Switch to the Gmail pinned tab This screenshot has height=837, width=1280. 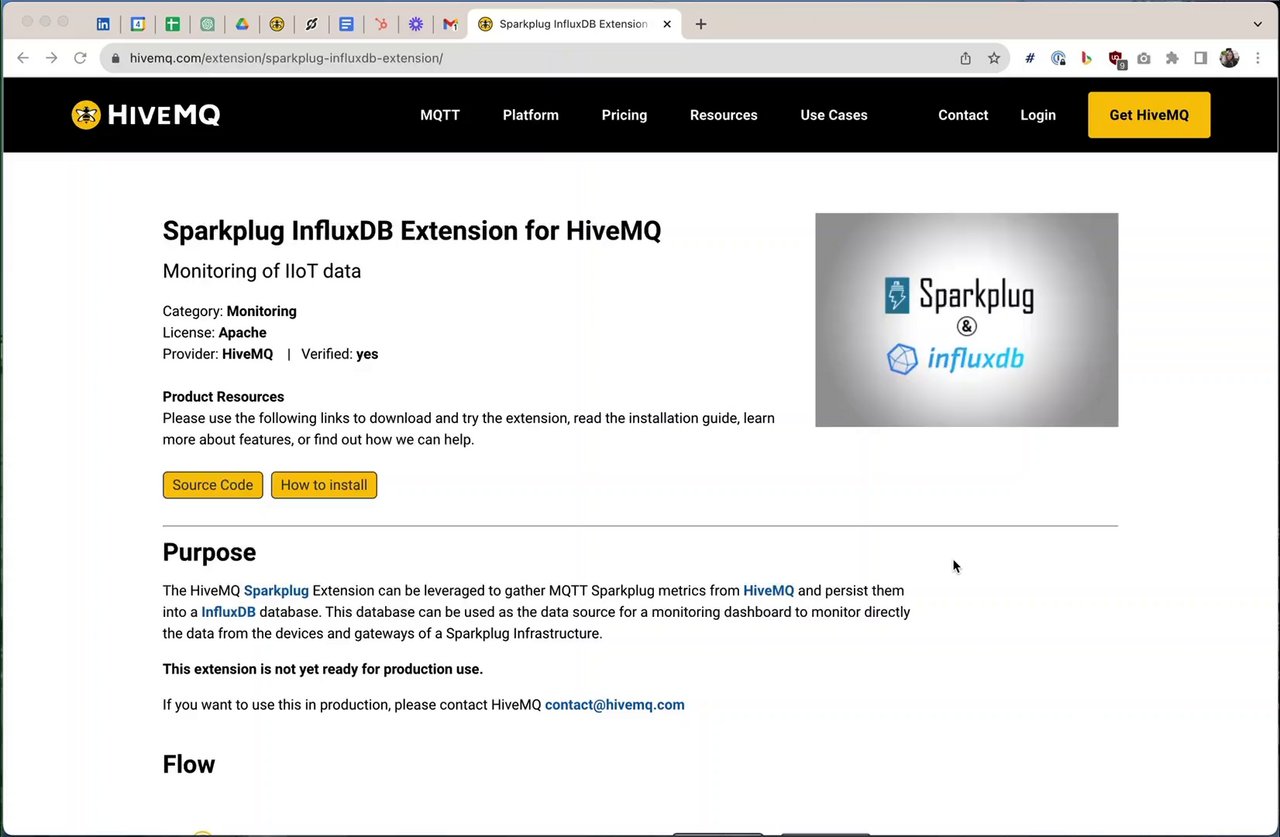(450, 24)
